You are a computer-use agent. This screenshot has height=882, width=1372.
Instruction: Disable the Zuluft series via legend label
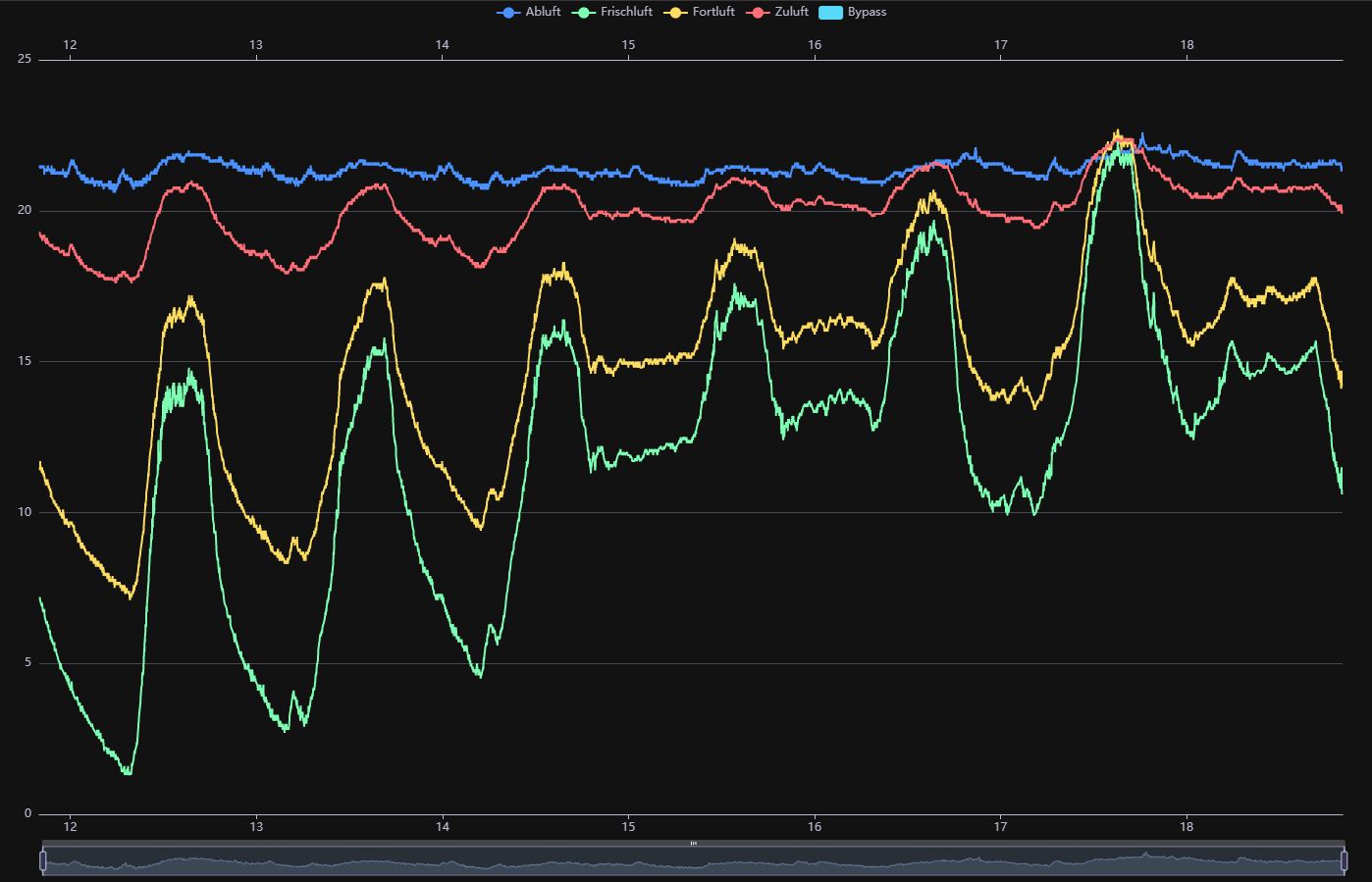(792, 13)
